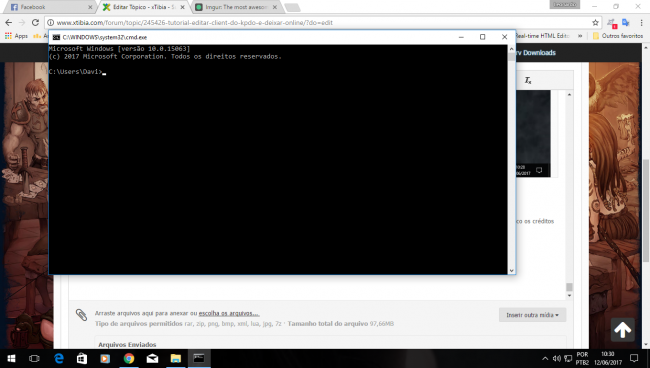Screen dimensions: 650x368
Task: Open the clock showing 12/06/2017
Action: tap(608, 358)
